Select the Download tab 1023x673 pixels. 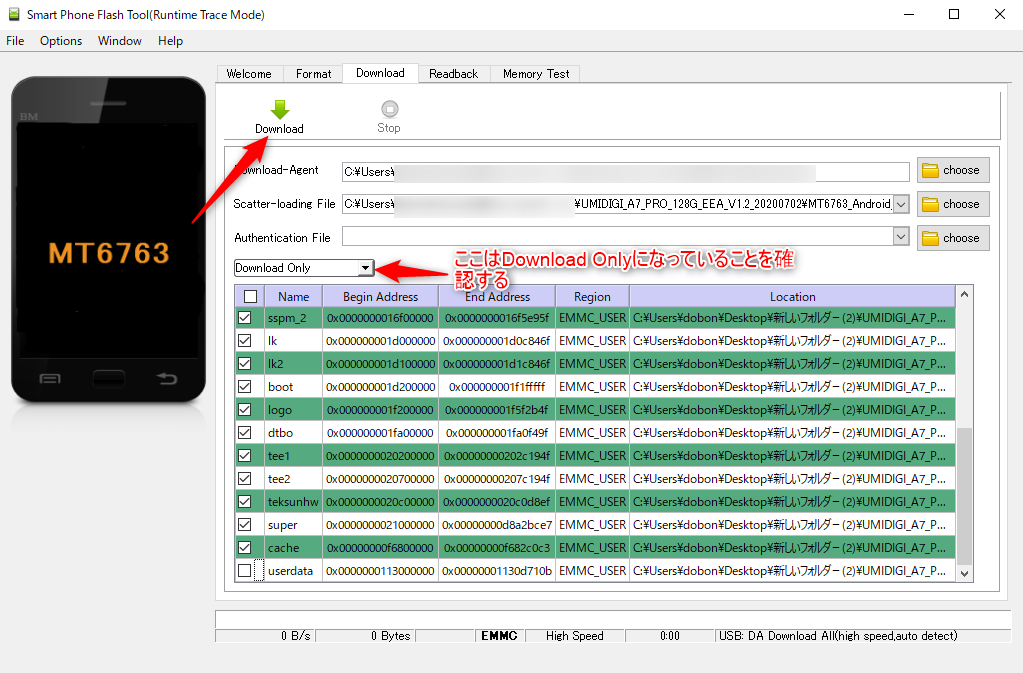pos(380,73)
